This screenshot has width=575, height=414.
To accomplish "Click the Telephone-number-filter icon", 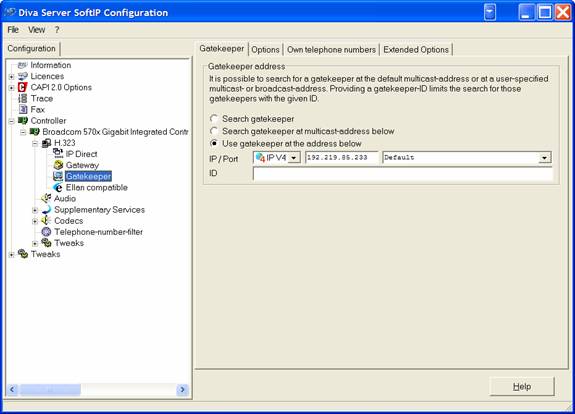I will [x=46, y=232].
